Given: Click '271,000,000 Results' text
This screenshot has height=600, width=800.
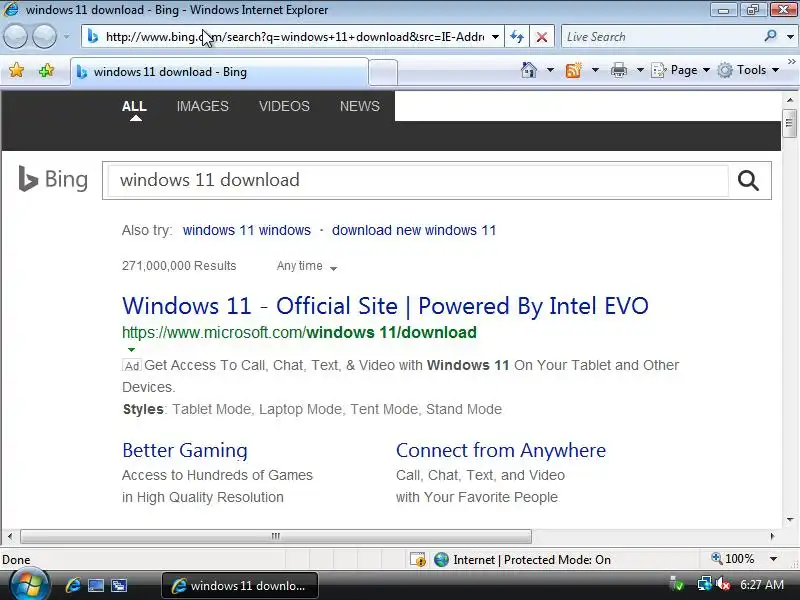Looking at the screenshot, I should tap(179, 266).
